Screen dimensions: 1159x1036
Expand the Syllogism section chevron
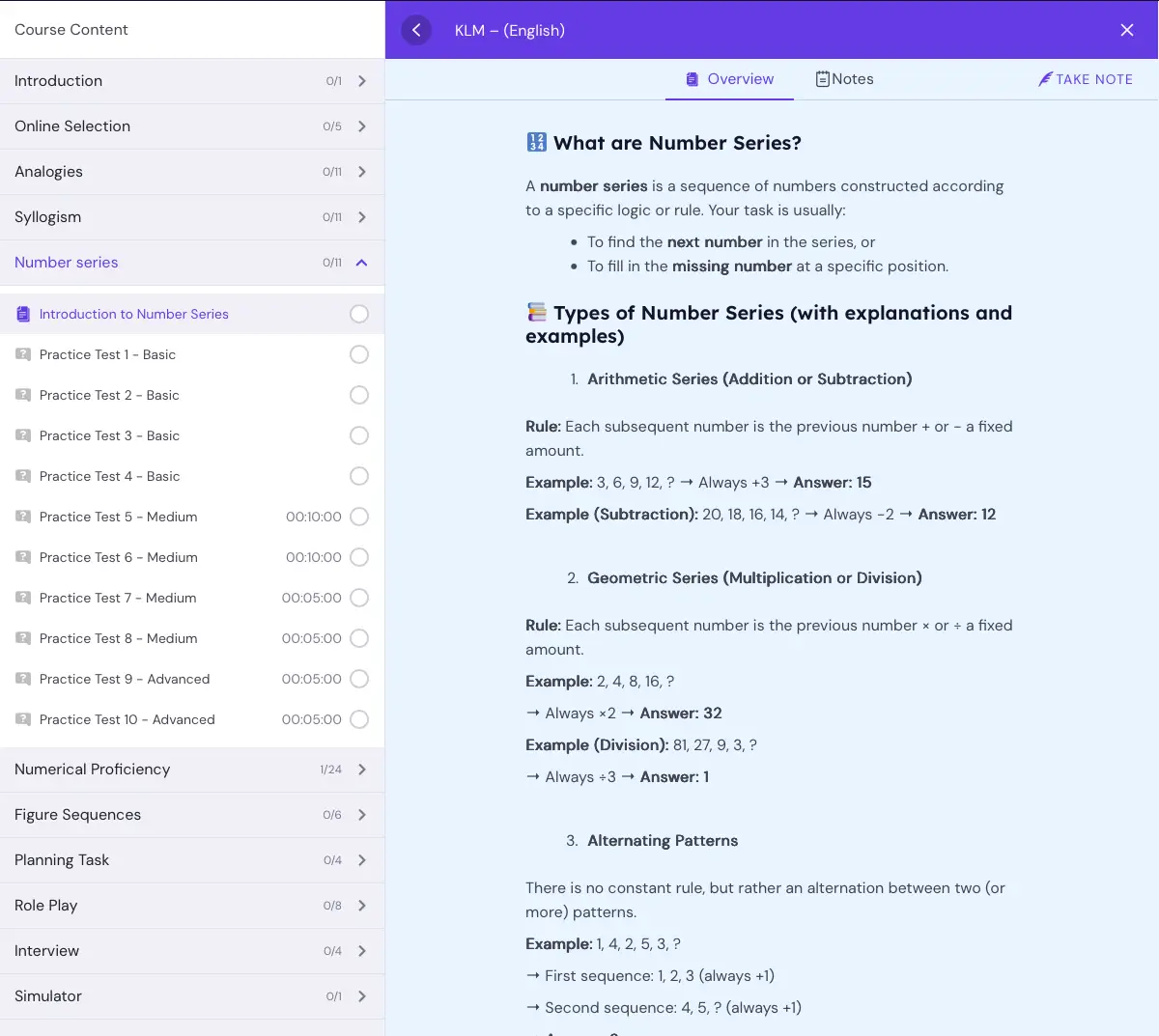362,217
